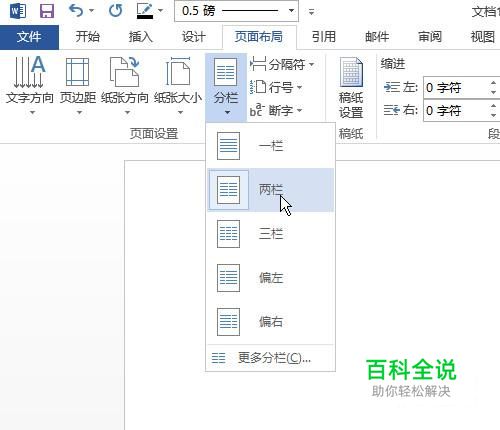Select the 页面布局 tab
Viewport: 500px width, 430px height.
(x=259, y=37)
